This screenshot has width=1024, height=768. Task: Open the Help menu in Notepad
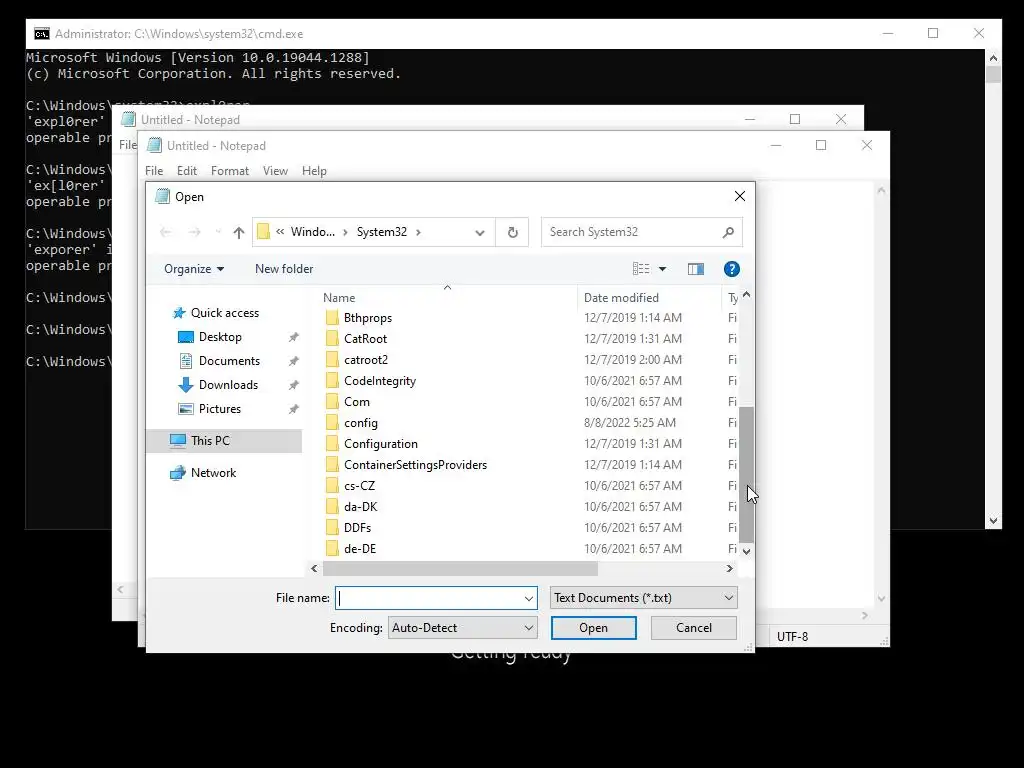click(x=314, y=171)
